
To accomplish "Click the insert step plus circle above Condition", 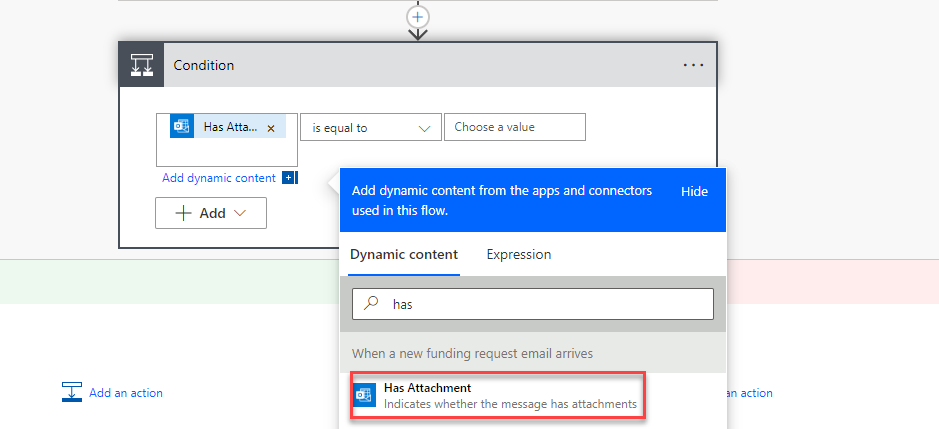I will [x=418, y=17].
